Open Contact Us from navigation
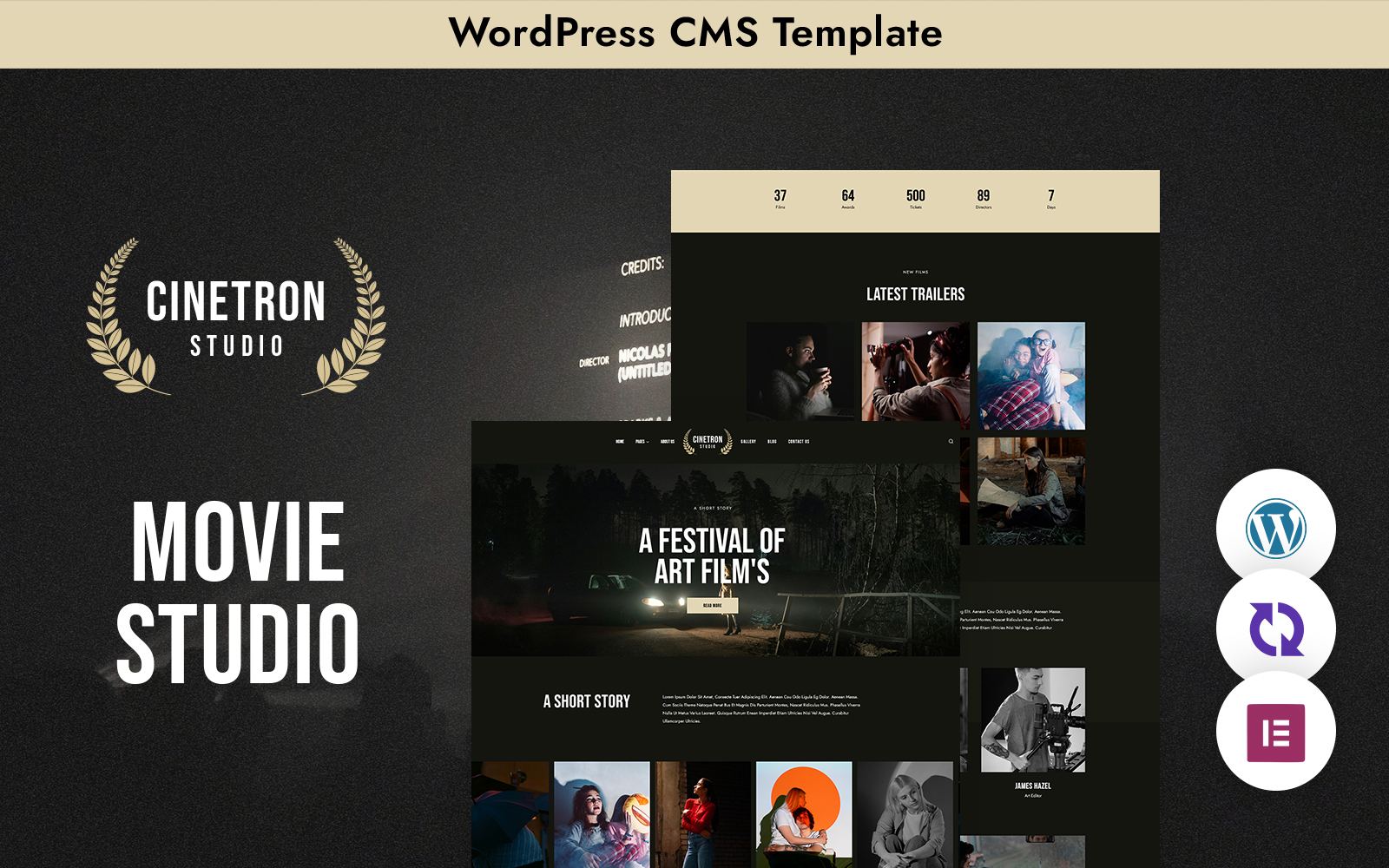This screenshot has height=868, width=1389. (799, 442)
